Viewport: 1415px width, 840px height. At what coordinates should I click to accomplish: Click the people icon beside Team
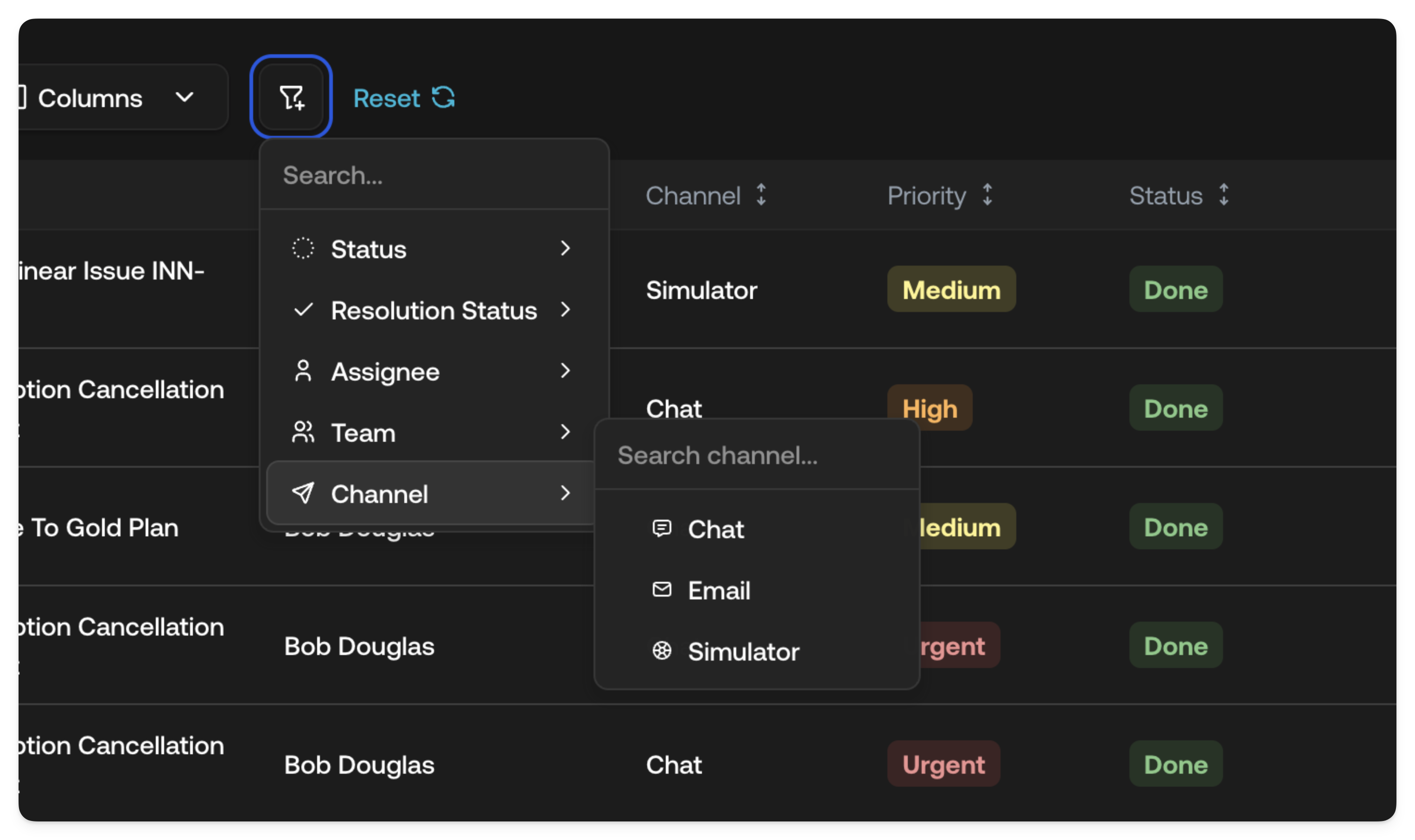pyautogui.click(x=303, y=433)
